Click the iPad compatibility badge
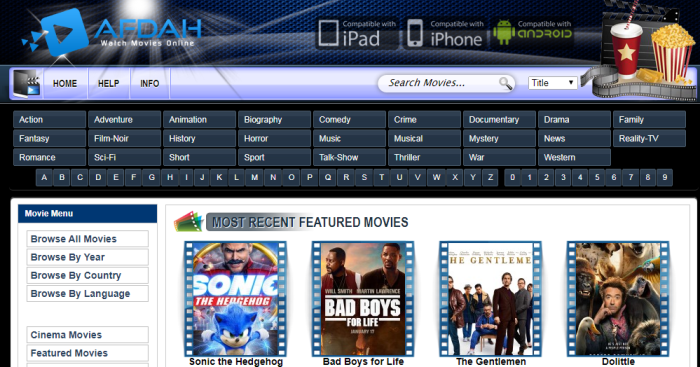 (356, 33)
